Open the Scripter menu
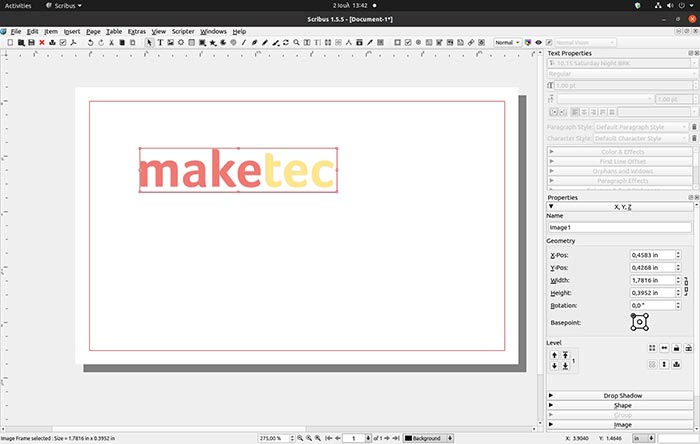Screen dimensions: 700x444 tap(183, 31)
